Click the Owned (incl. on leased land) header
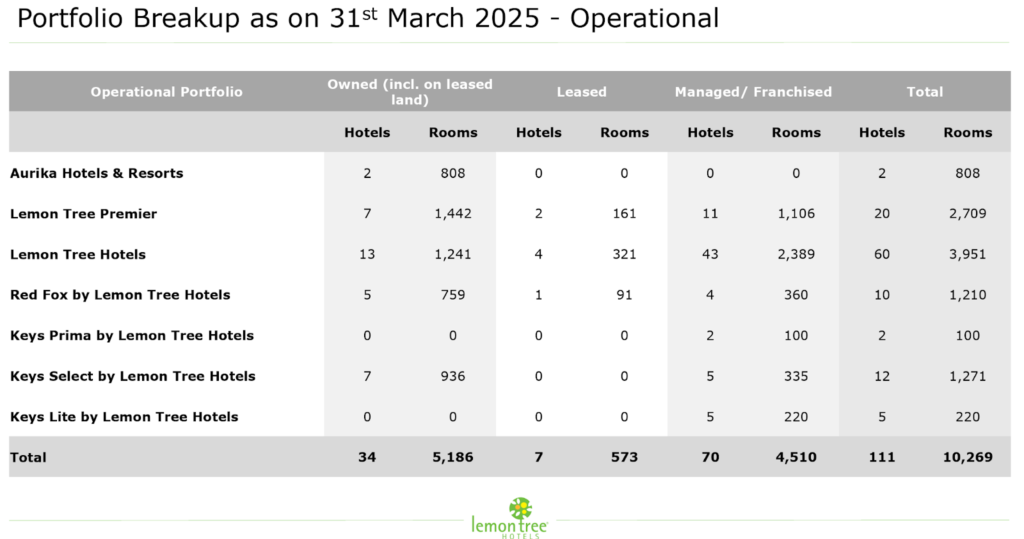 click(410, 91)
